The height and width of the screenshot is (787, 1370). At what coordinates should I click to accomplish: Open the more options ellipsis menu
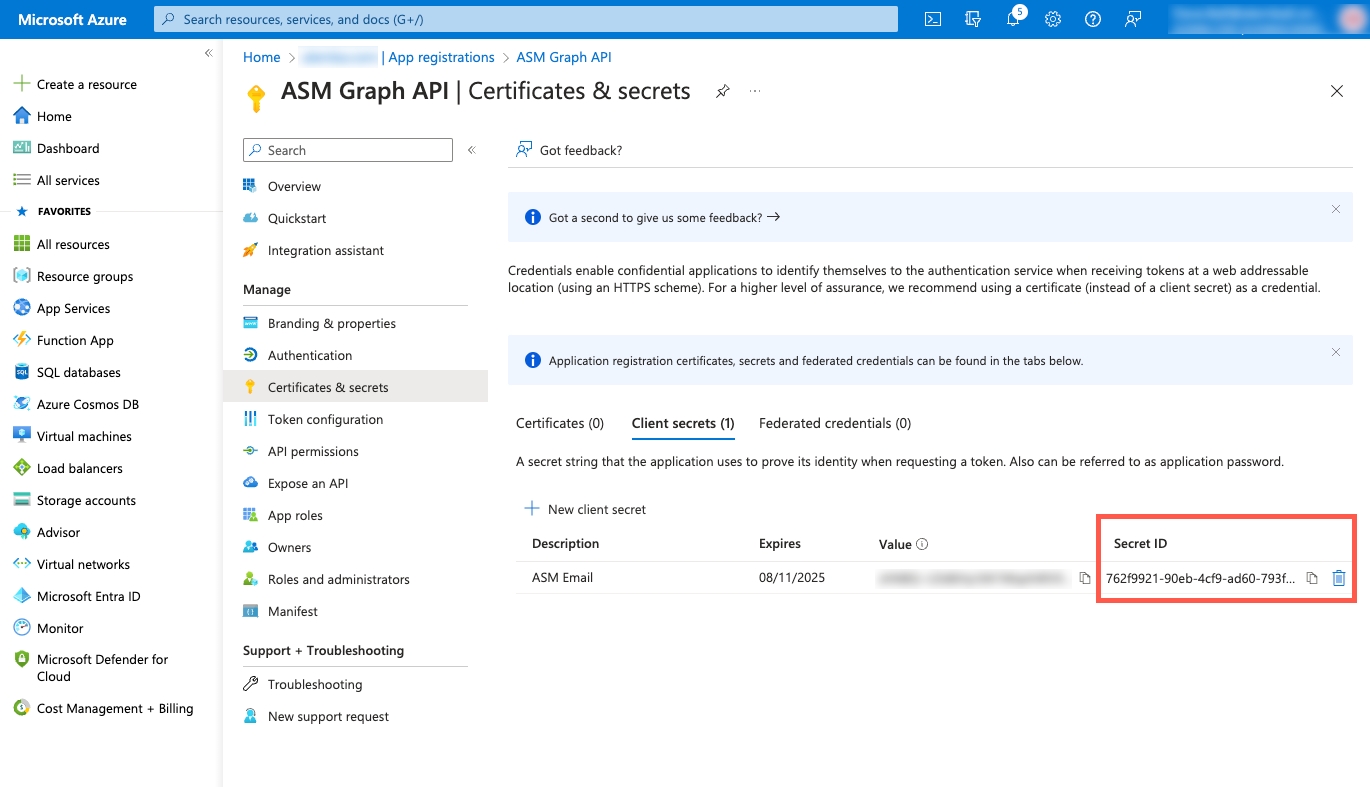click(755, 91)
